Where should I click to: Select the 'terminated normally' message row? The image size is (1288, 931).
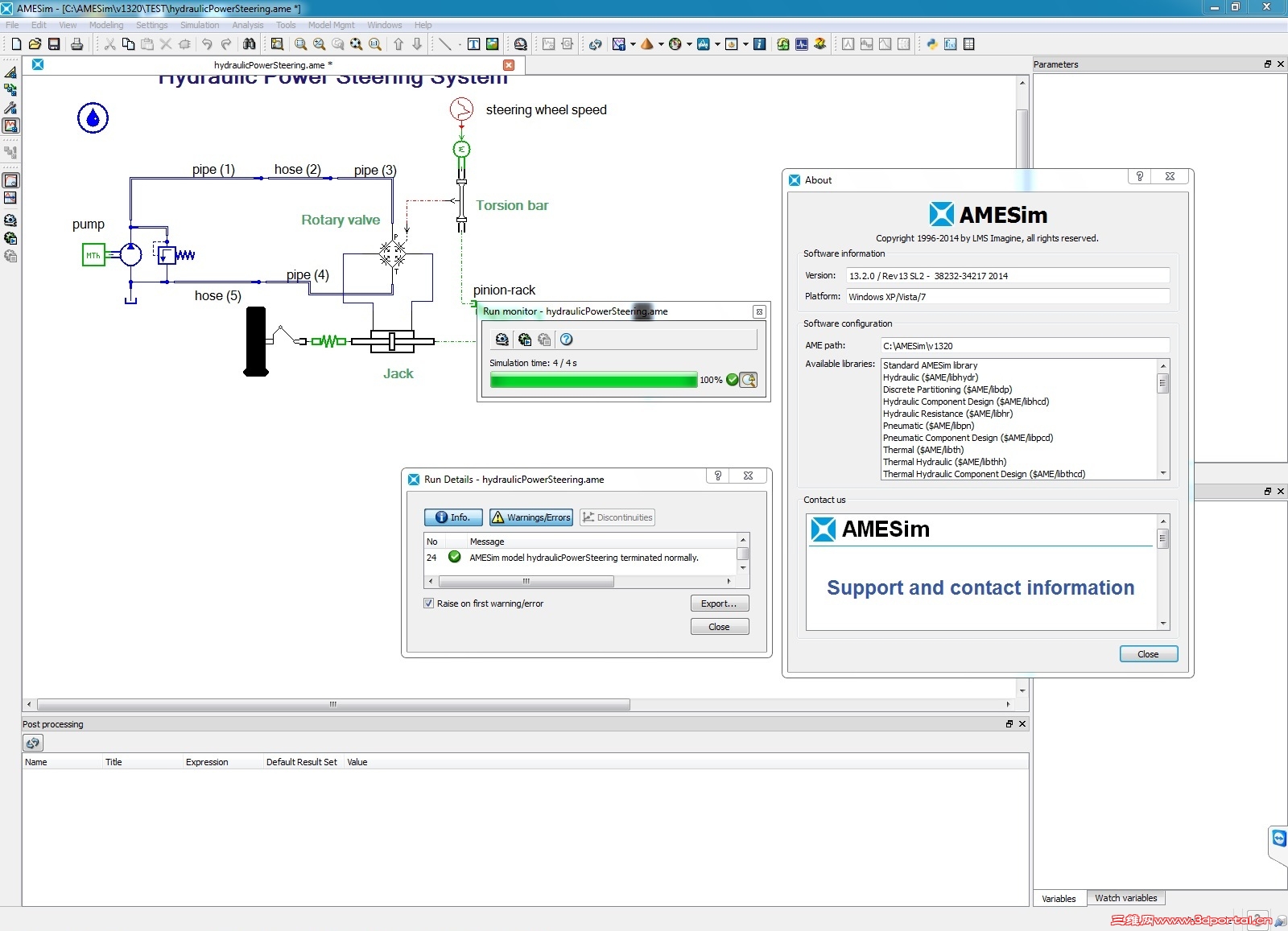[580, 558]
